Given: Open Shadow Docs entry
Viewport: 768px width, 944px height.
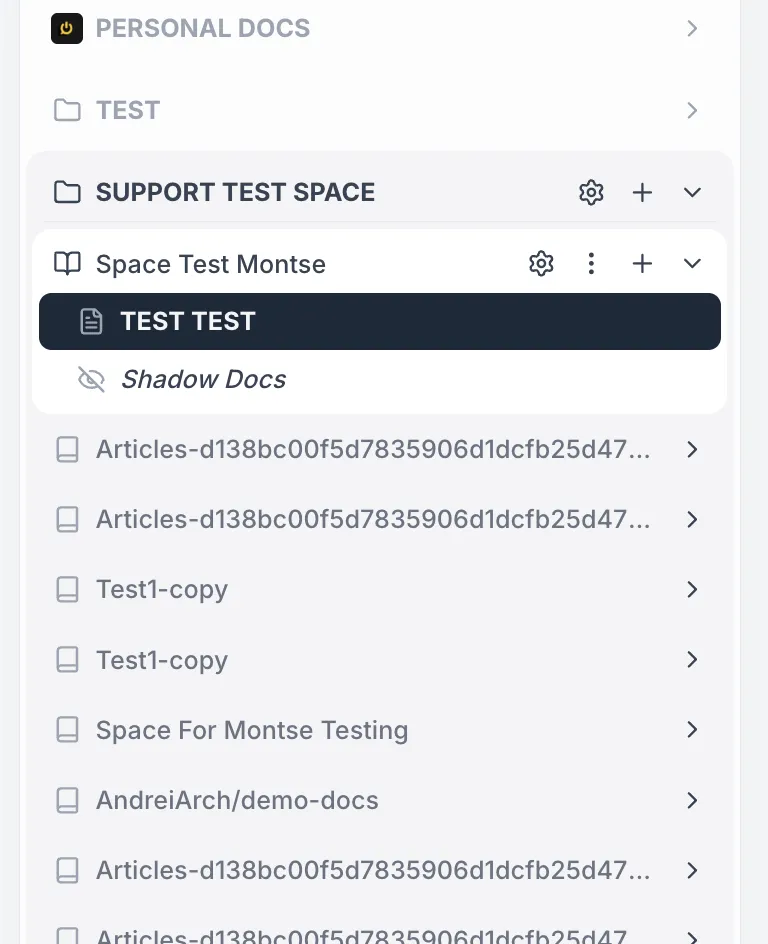Looking at the screenshot, I should (203, 379).
